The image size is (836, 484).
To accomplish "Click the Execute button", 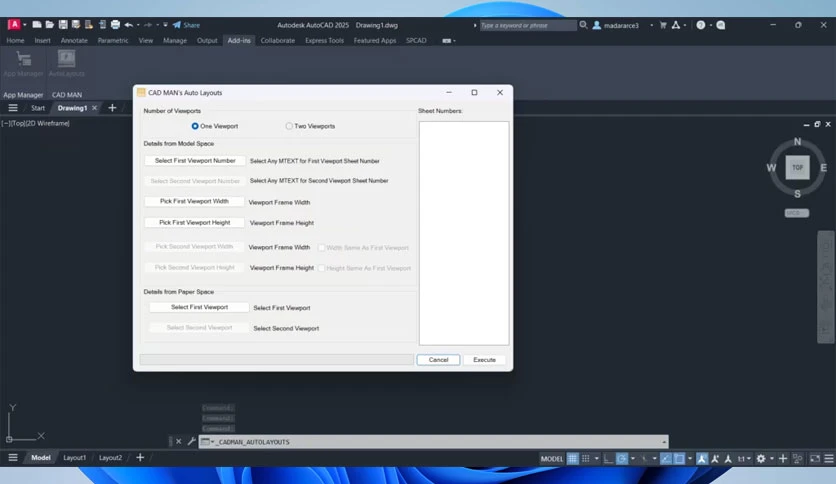I will click(x=484, y=360).
